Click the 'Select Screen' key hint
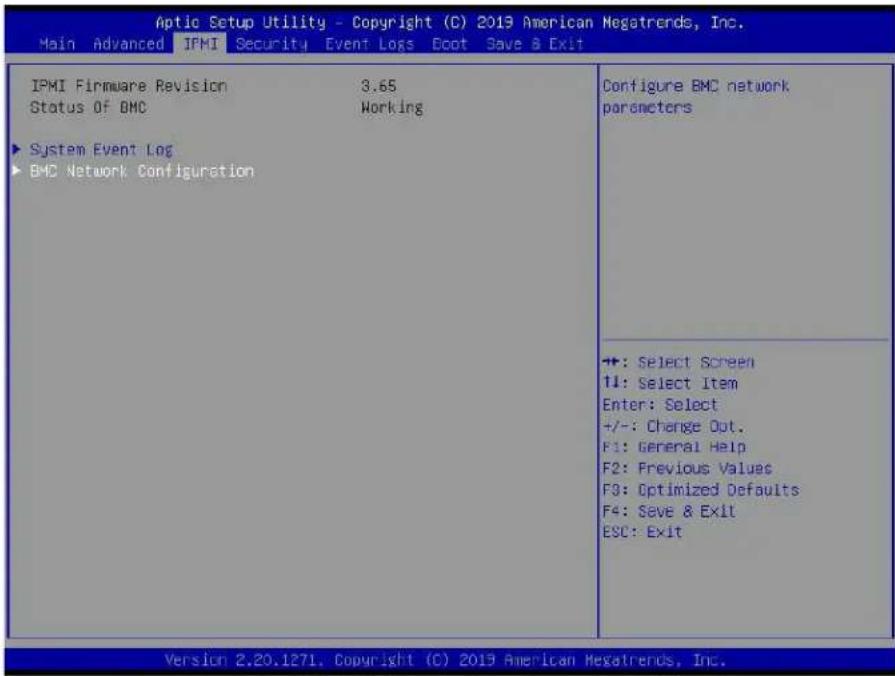This screenshot has height=676, width=895. [x=679, y=363]
